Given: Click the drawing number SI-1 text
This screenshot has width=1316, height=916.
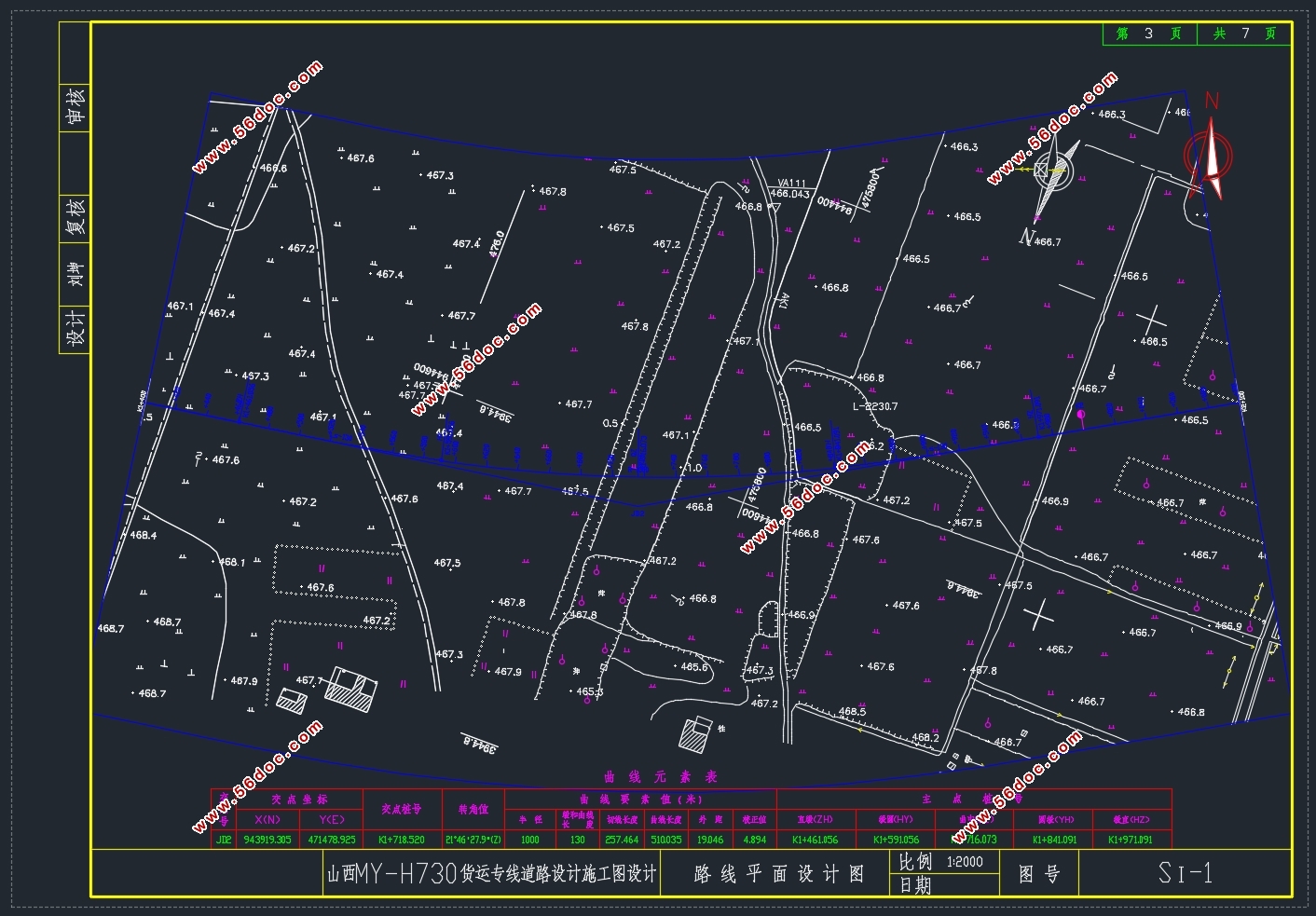Looking at the screenshot, I should click(x=1185, y=873).
